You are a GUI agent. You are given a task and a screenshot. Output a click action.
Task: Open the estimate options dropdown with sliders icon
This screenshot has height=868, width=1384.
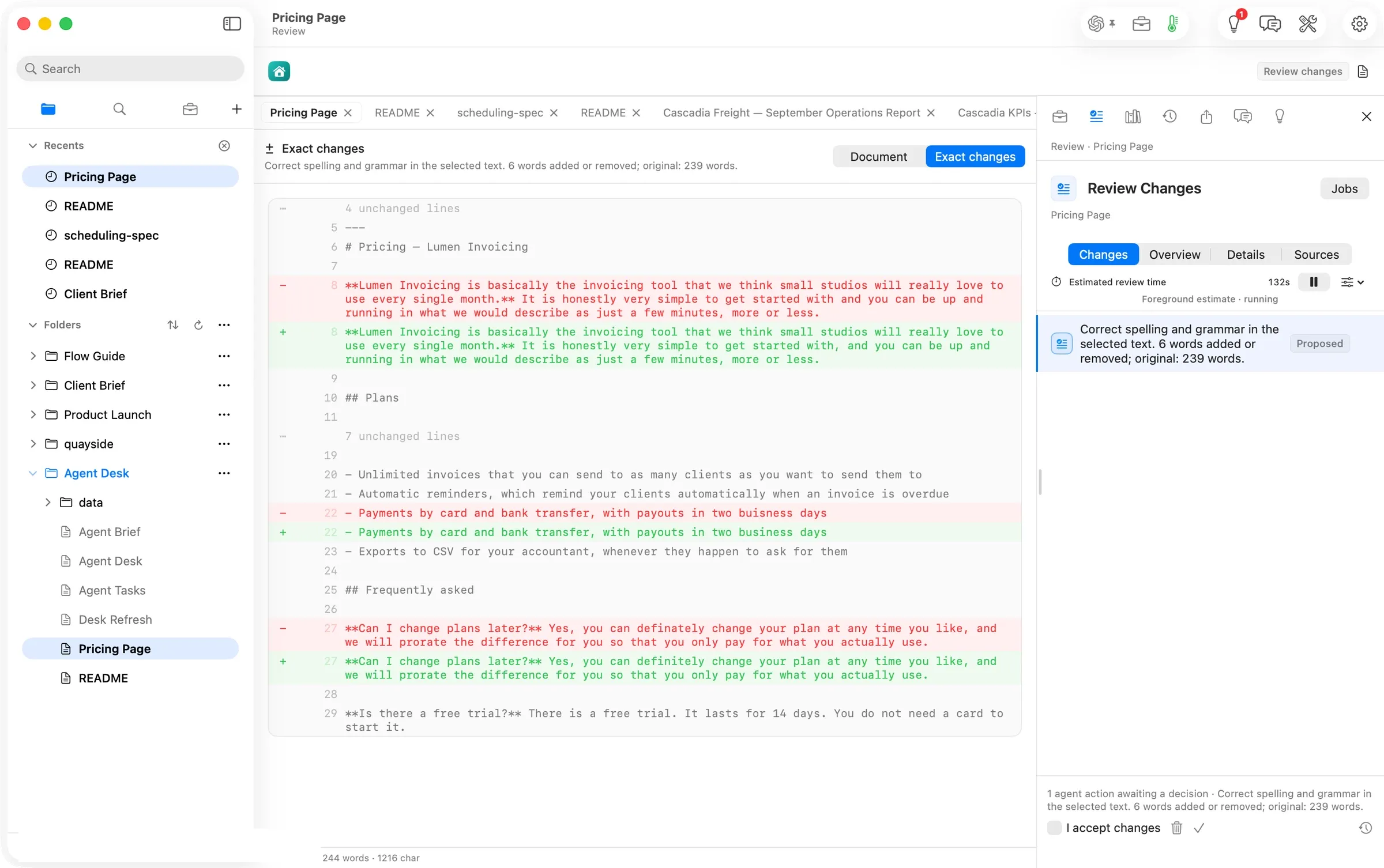[1352, 282]
